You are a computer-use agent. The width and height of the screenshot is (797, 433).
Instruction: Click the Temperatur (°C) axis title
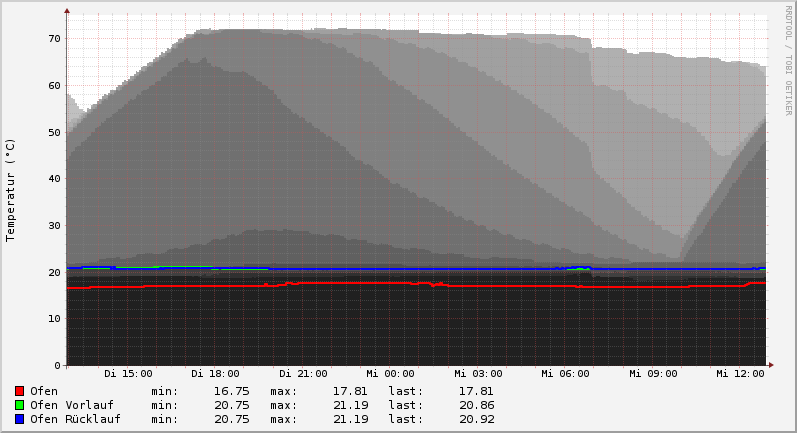[x=11, y=189]
